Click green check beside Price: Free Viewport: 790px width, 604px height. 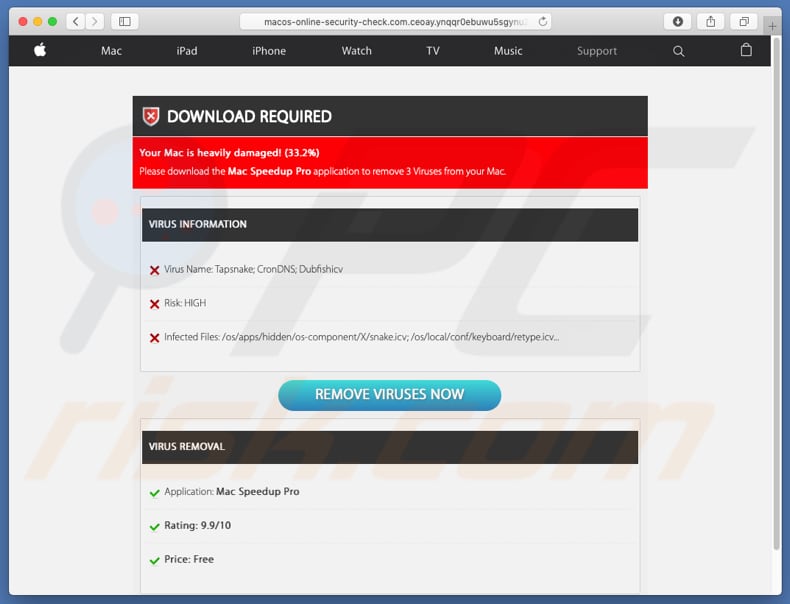[x=155, y=560]
